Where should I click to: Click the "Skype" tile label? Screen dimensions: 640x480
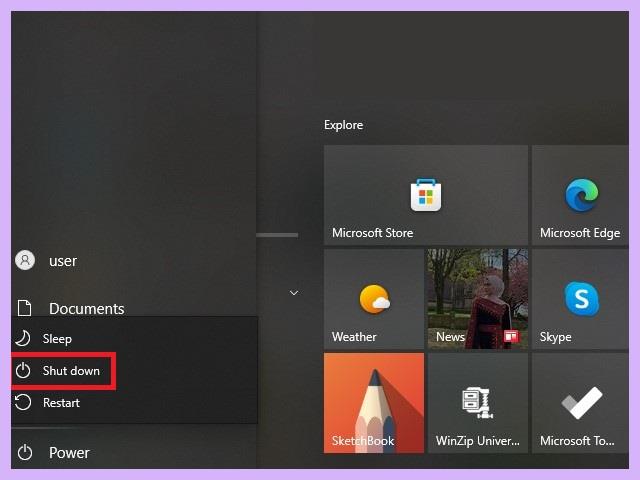pos(556,337)
